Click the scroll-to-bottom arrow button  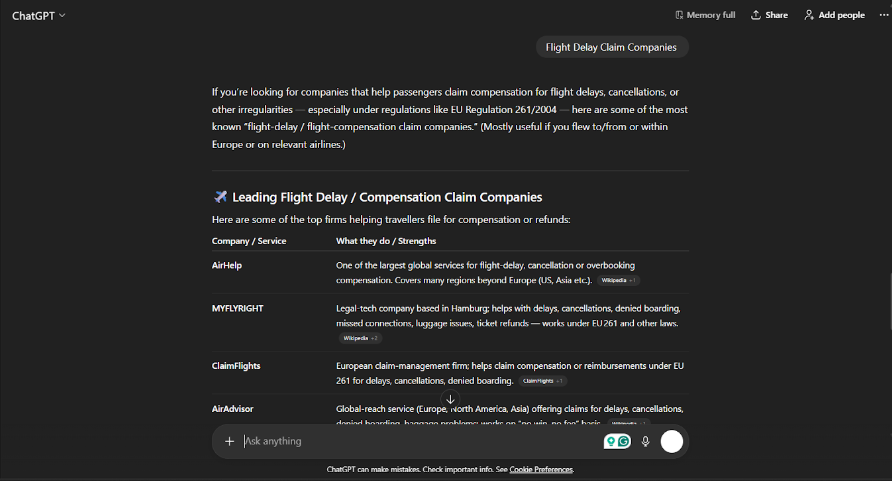[x=450, y=399]
